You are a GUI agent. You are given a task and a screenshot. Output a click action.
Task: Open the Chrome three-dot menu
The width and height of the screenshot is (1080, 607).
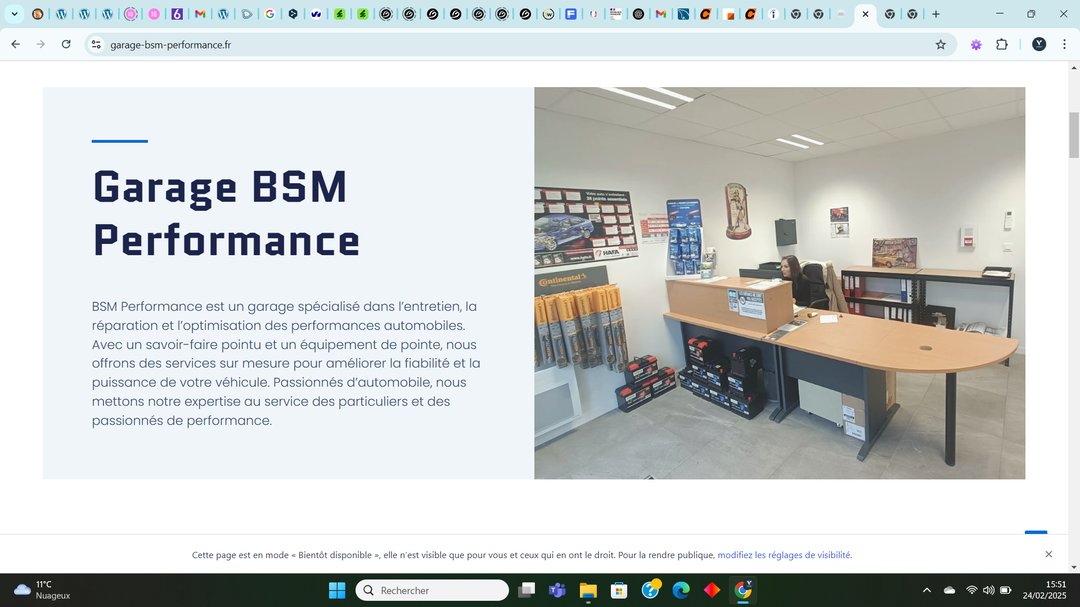tap(1064, 44)
